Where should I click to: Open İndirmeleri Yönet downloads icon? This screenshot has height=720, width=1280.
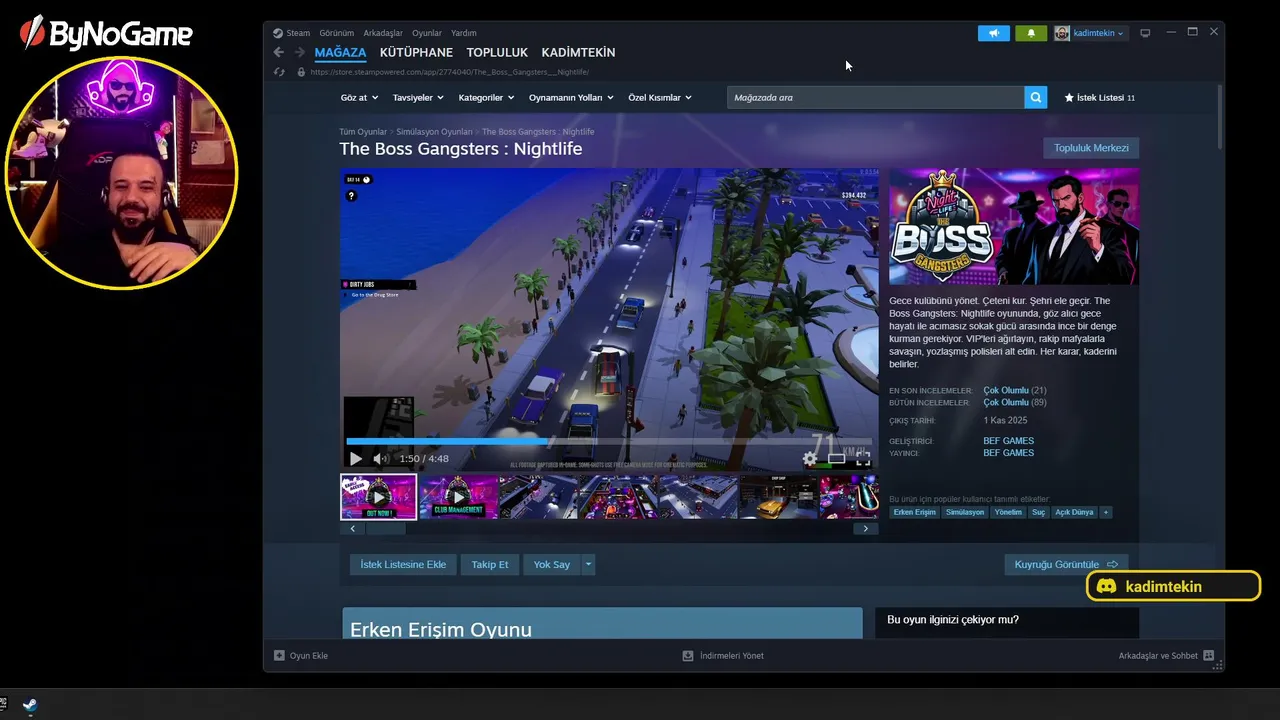pyautogui.click(x=688, y=656)
